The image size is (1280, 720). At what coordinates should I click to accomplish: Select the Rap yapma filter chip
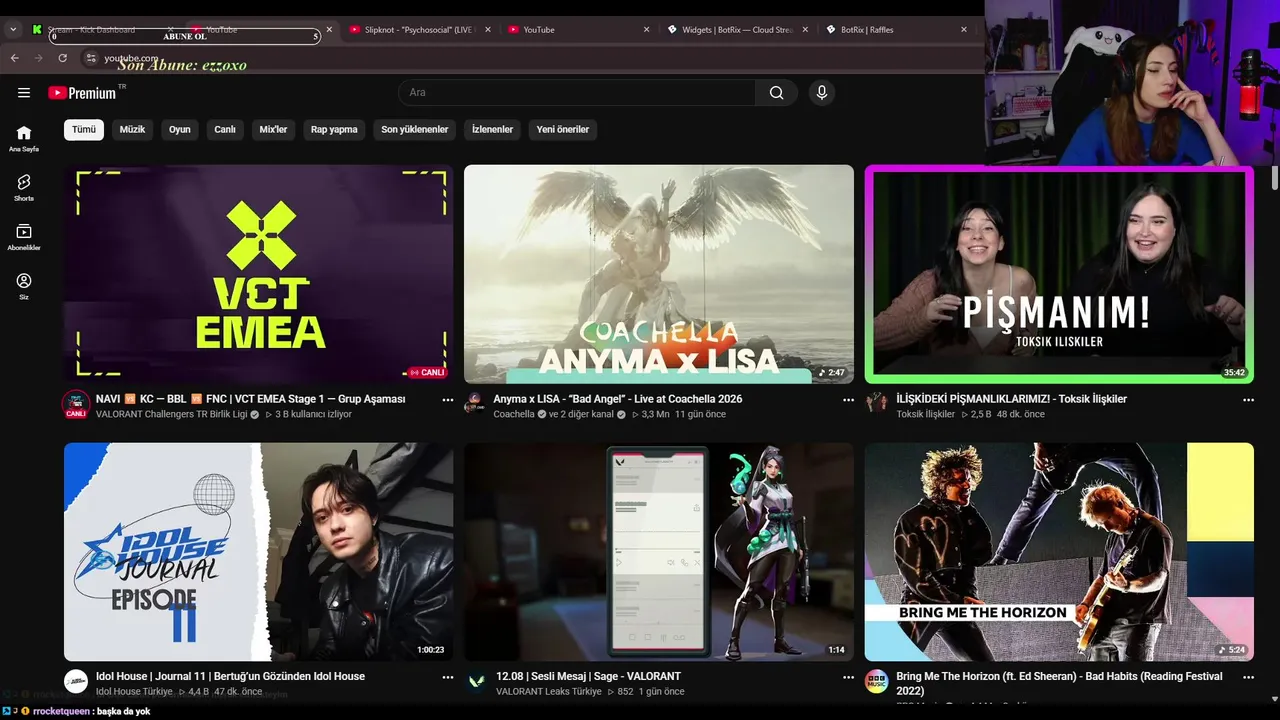point(334,130)
